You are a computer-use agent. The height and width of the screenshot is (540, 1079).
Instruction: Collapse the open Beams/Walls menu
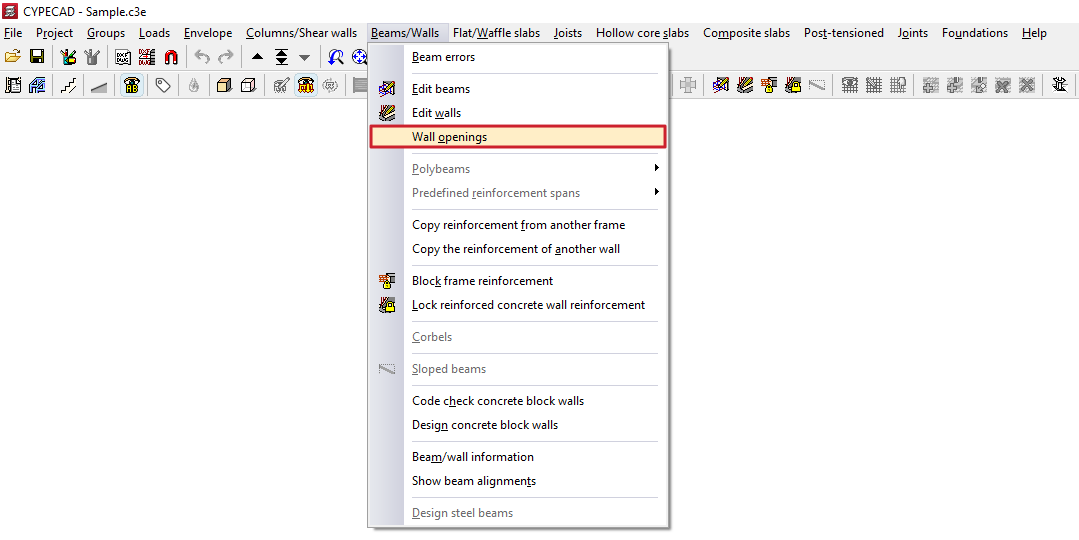409,33
